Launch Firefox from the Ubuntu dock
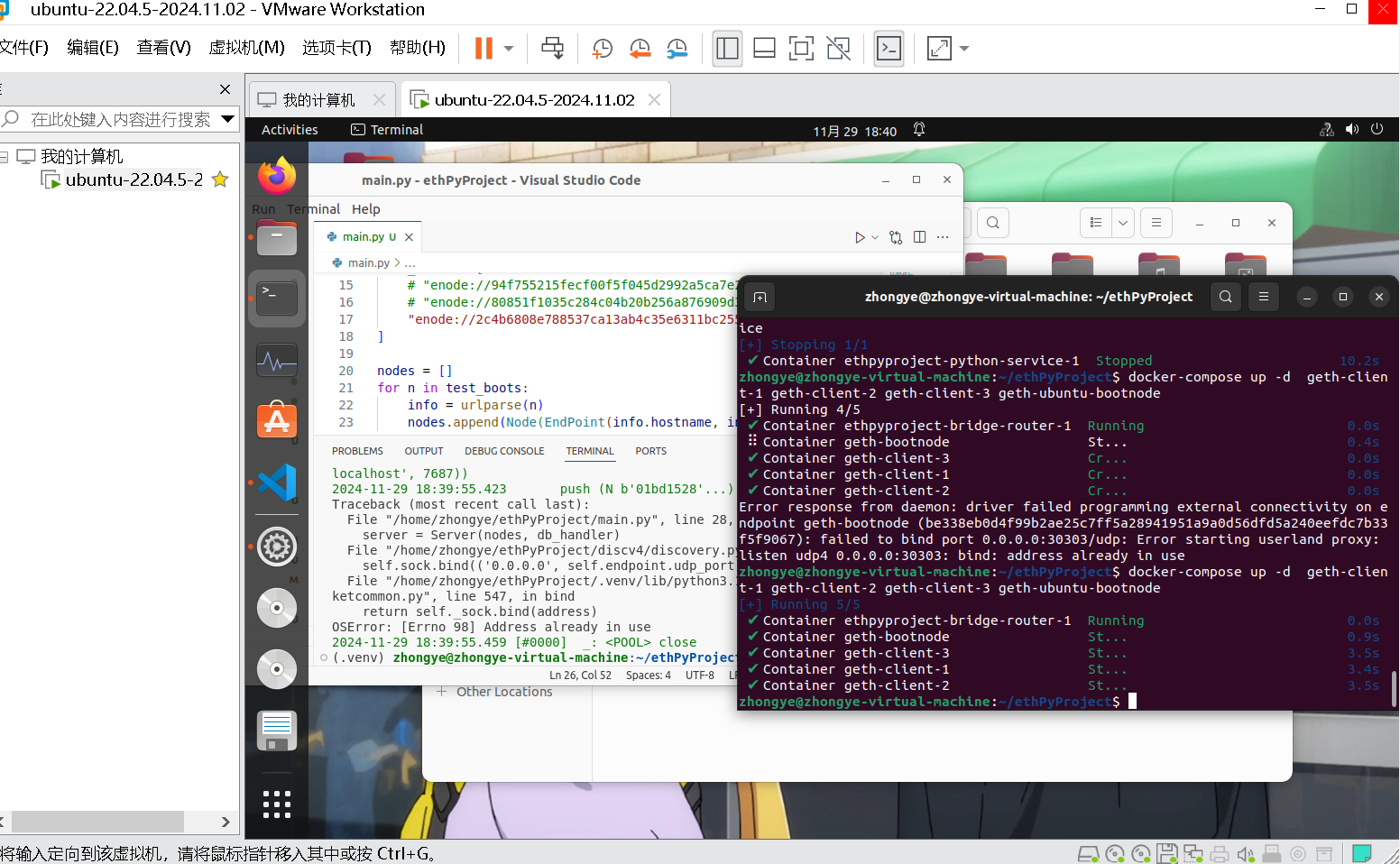The image size is (1400, 864). [x=277, y=175]
